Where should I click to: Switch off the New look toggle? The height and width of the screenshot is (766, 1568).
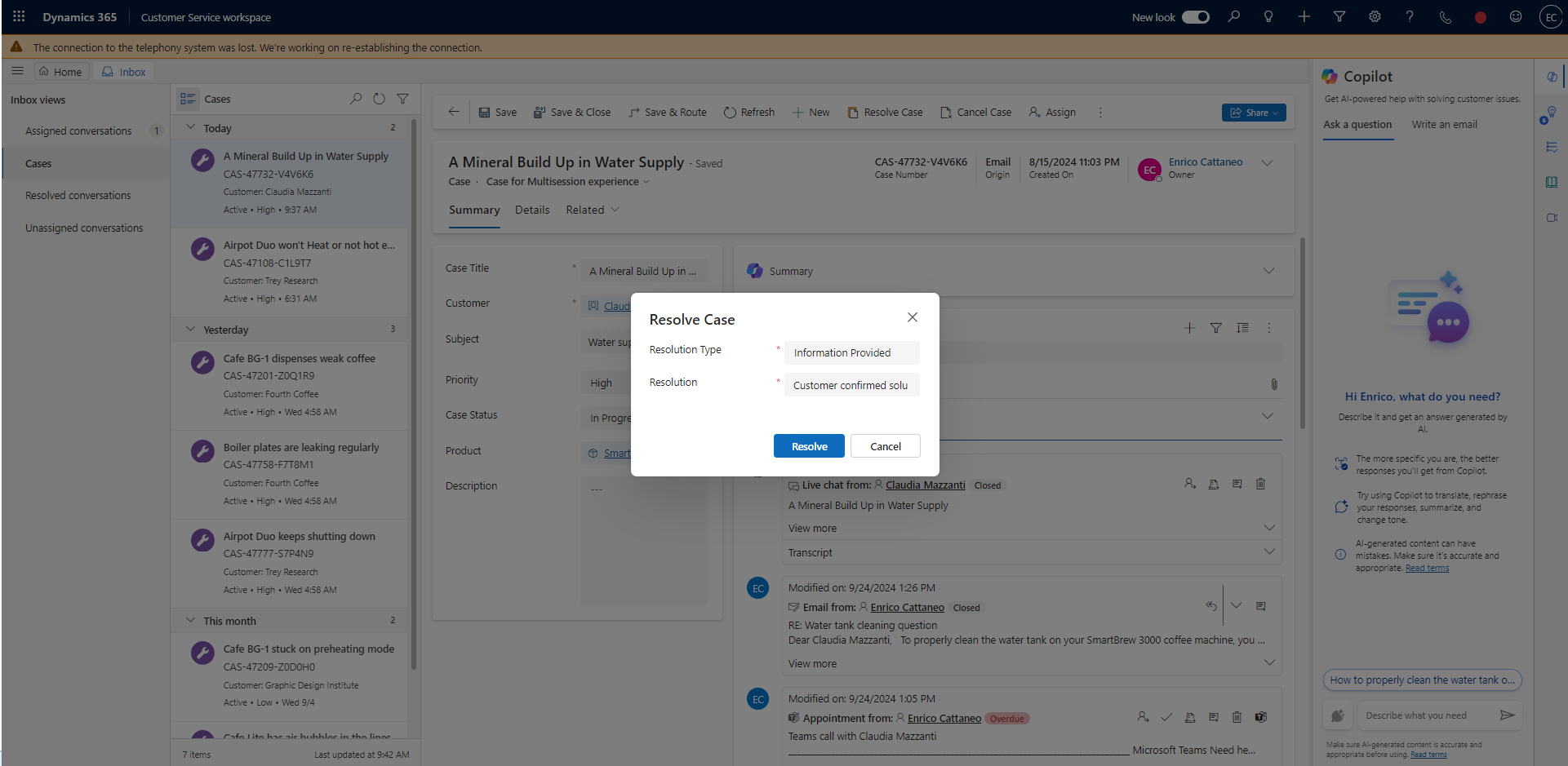[x=1195, y=16]
